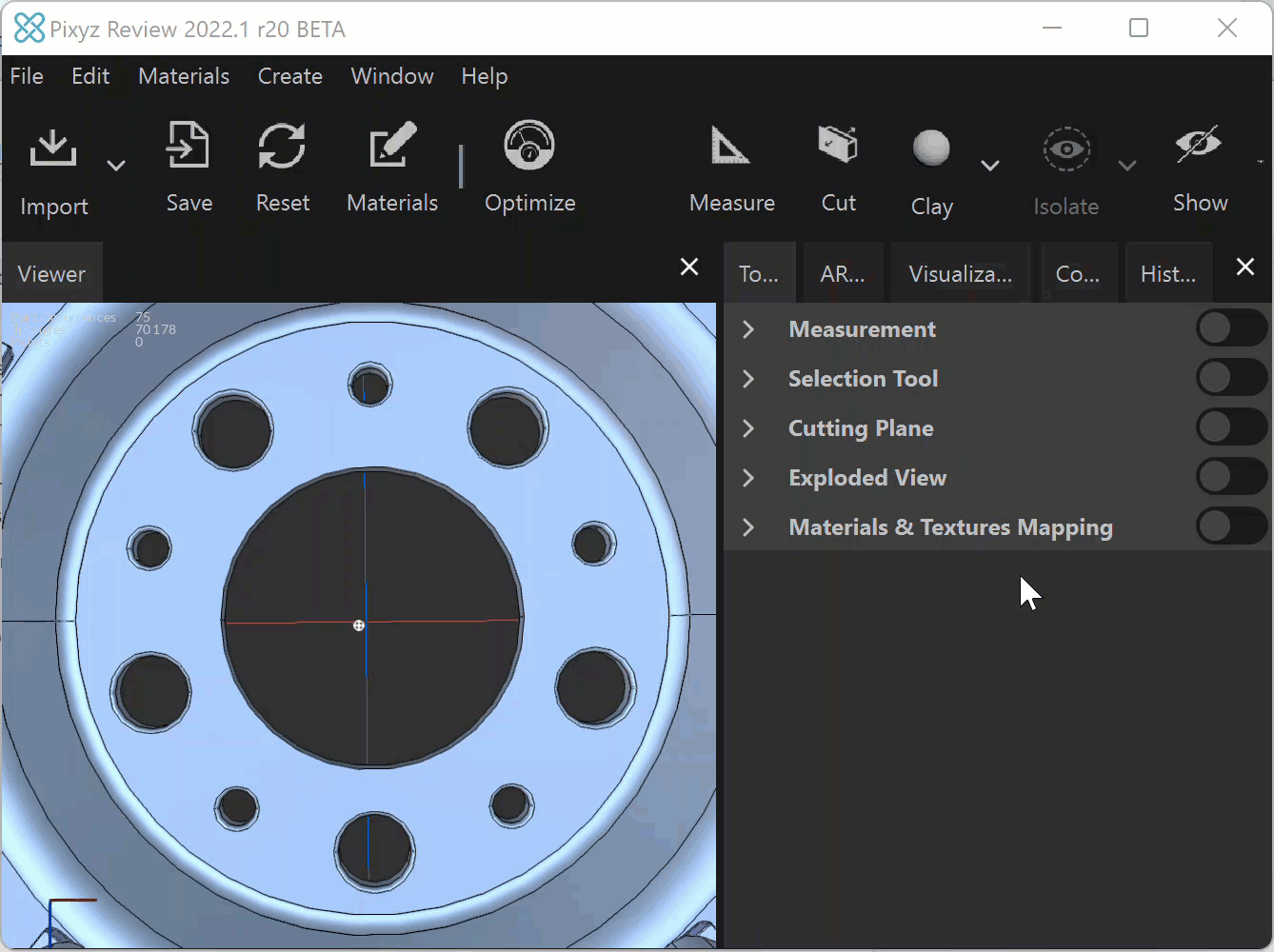Image resolution: width=1274 pixels, height=952 pixels.
Task: Switch to the Hist... tab
Action: (x=1168, y=274)
